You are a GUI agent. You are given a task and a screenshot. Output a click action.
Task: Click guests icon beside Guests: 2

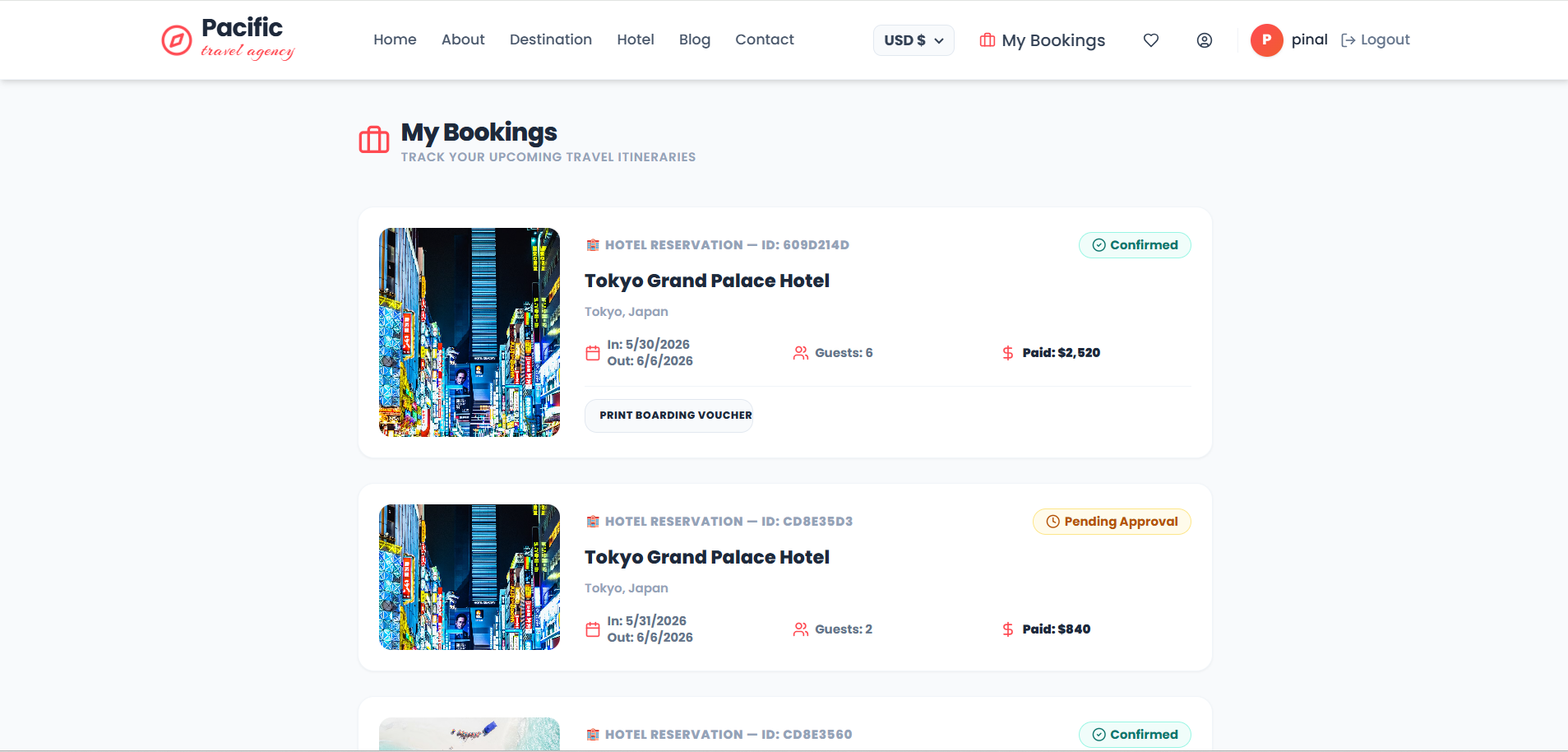pyautogui.click(x=801, y=629)
